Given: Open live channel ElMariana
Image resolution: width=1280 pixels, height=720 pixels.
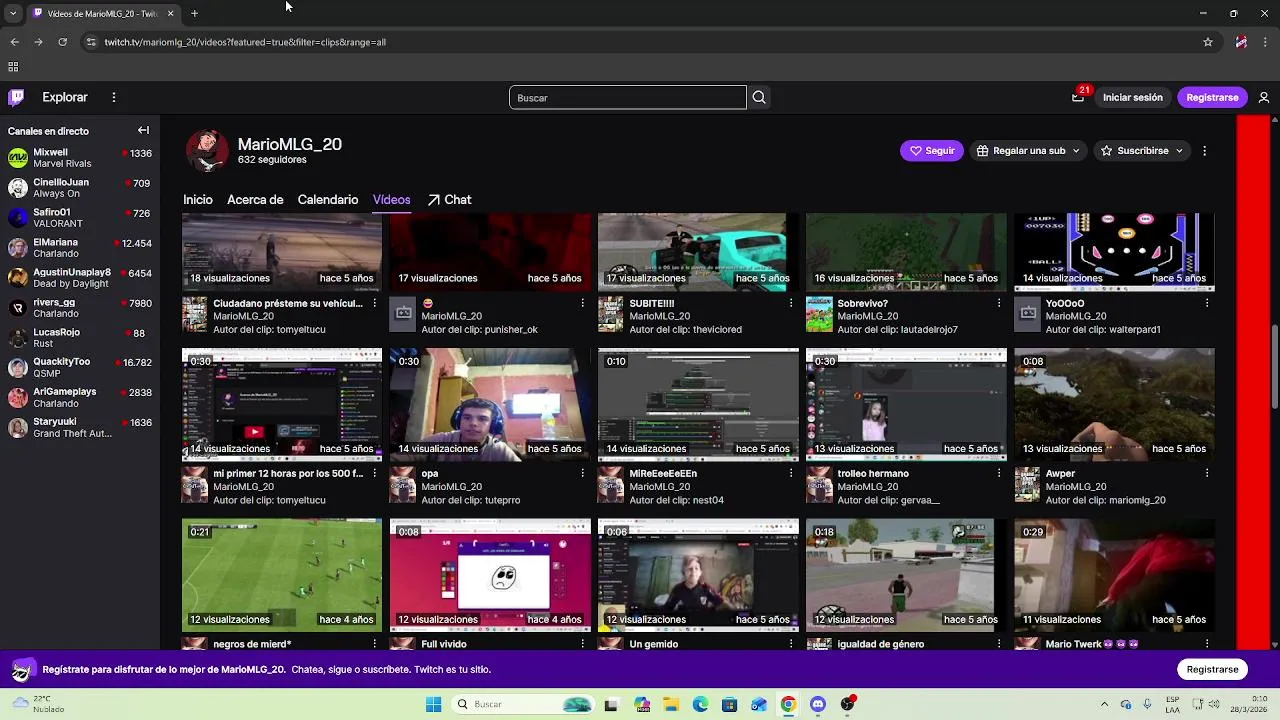Looking at the screenshot, I should (x=80, y=248).
